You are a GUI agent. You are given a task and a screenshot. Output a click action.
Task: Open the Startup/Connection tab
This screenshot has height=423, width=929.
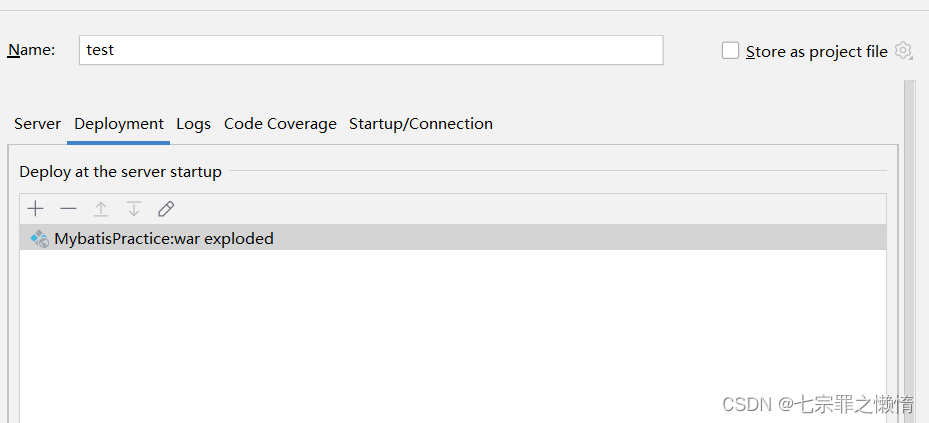tap(421, 124)
